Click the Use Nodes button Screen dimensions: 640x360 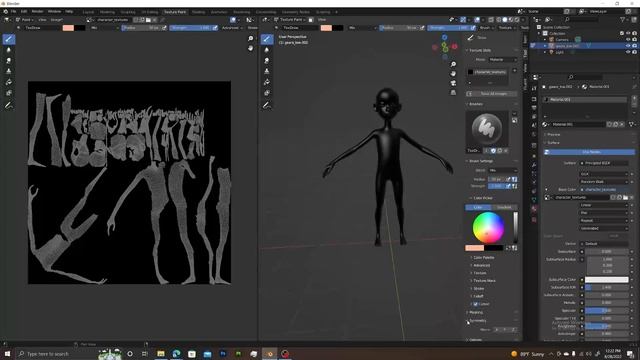589,152
